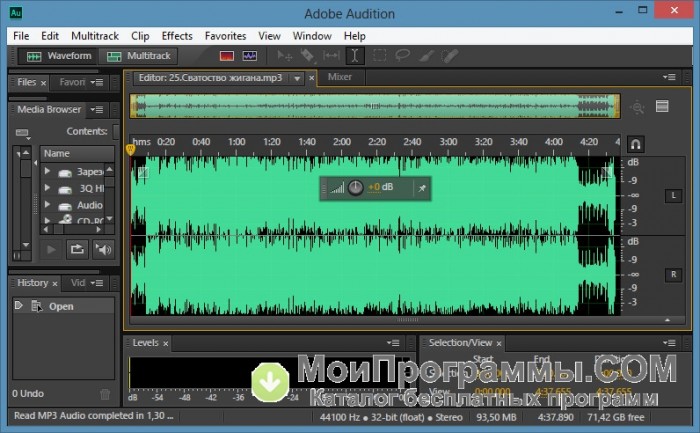
Task: Close the History panel tab
Action: click(x=54, y=284)
